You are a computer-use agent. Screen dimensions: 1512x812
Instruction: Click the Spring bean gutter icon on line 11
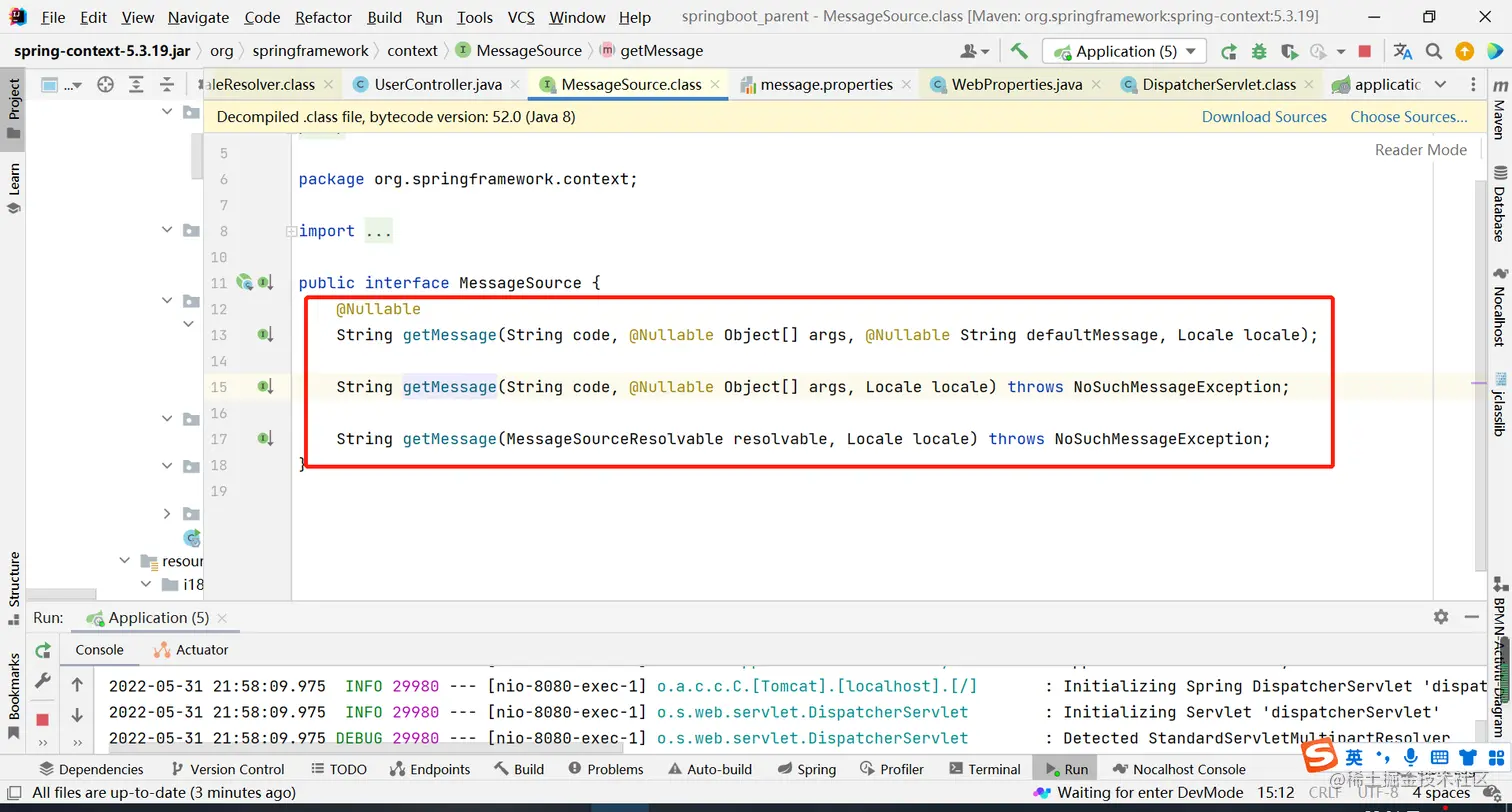[244, 282]
